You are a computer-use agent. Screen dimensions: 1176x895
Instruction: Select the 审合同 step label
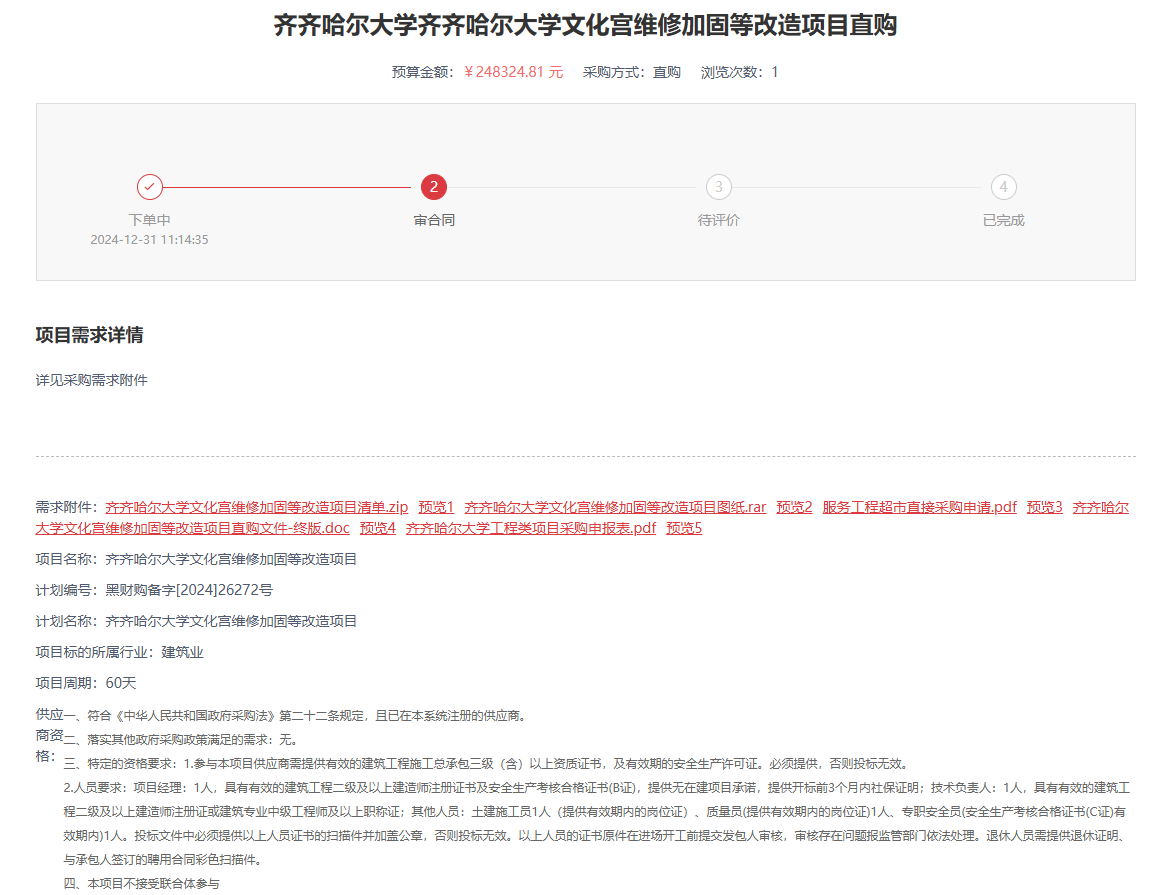pyautogui.click(x=434, y=220)
